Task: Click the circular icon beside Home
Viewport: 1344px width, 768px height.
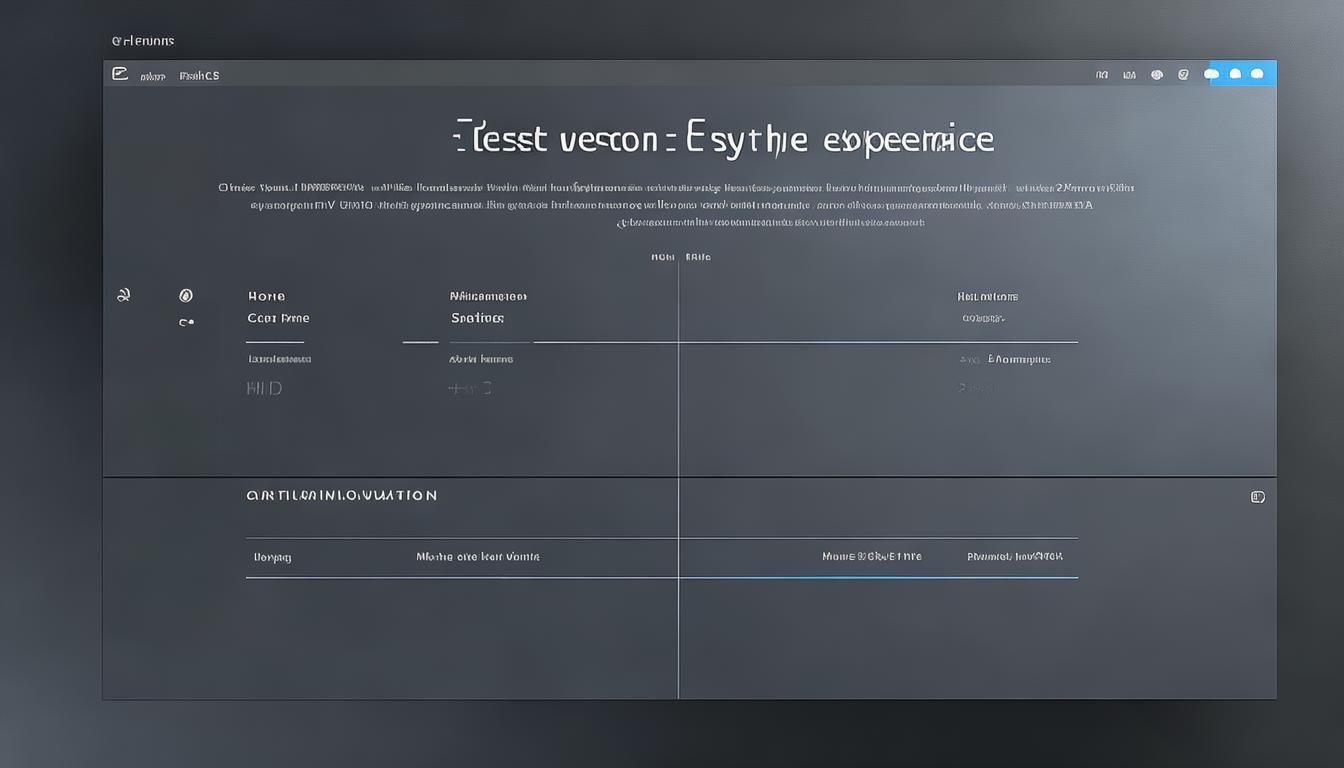Action: [185, 295]
